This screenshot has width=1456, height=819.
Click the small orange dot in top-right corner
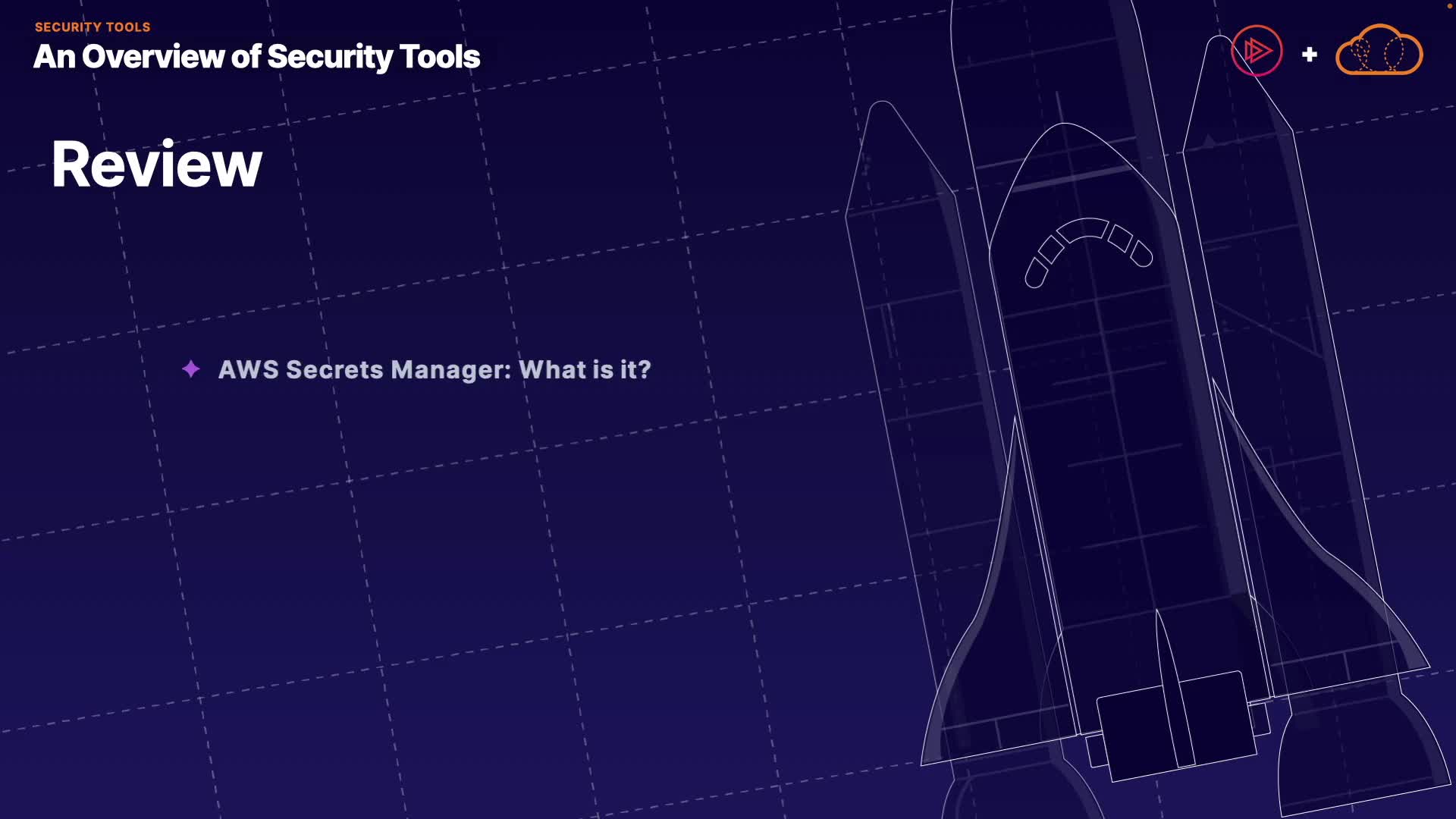(x=1448, y=5)
